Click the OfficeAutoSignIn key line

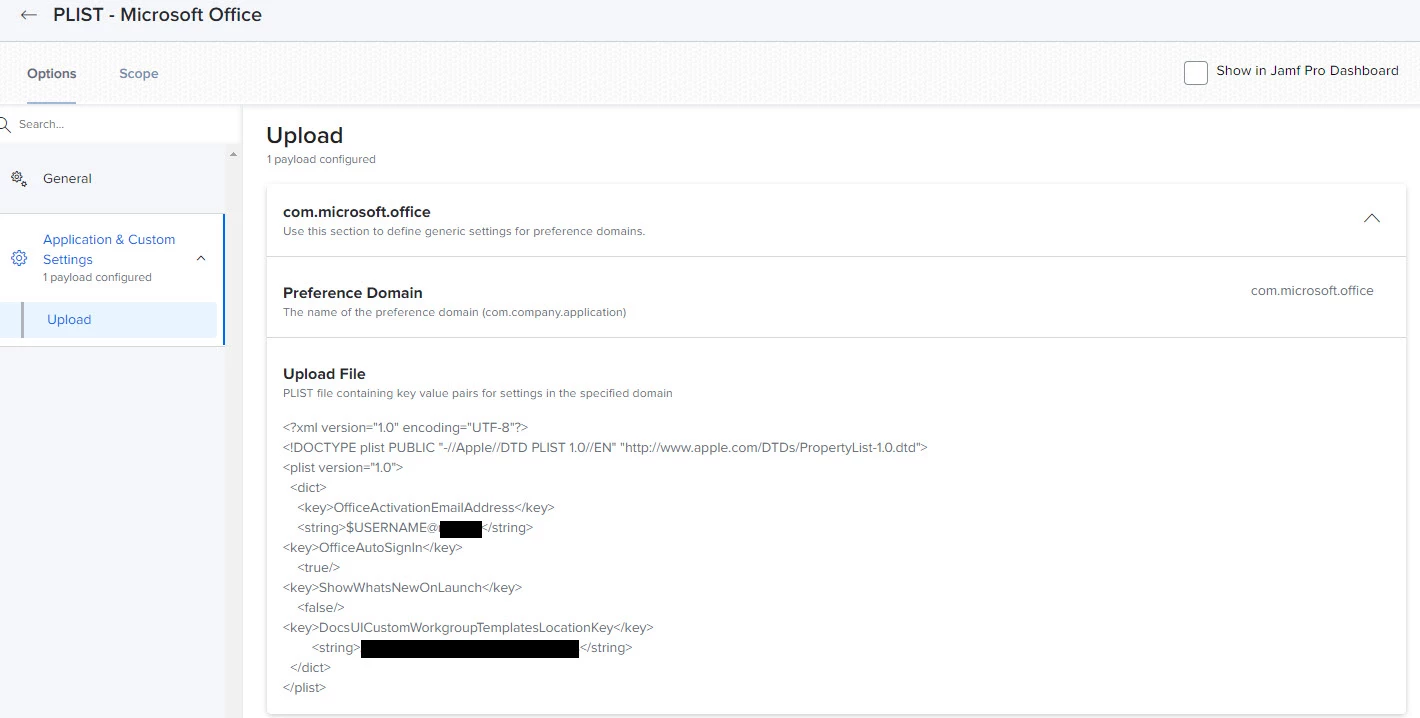(x=373, y=547)
